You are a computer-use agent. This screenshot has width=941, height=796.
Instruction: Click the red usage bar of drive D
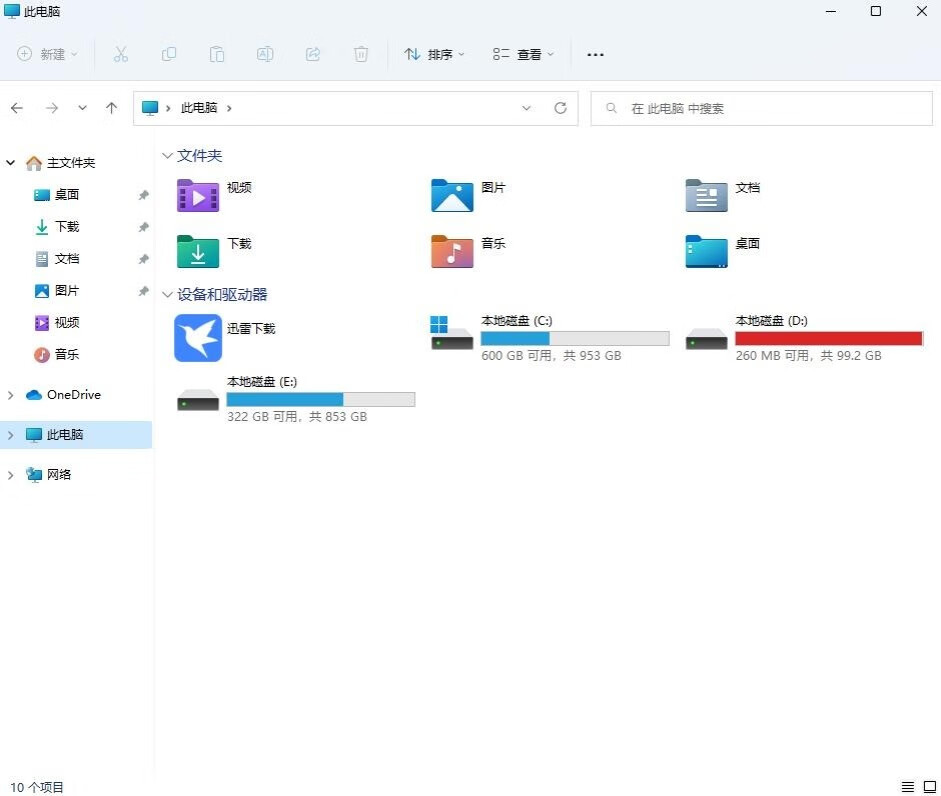[x=828, y=339]
